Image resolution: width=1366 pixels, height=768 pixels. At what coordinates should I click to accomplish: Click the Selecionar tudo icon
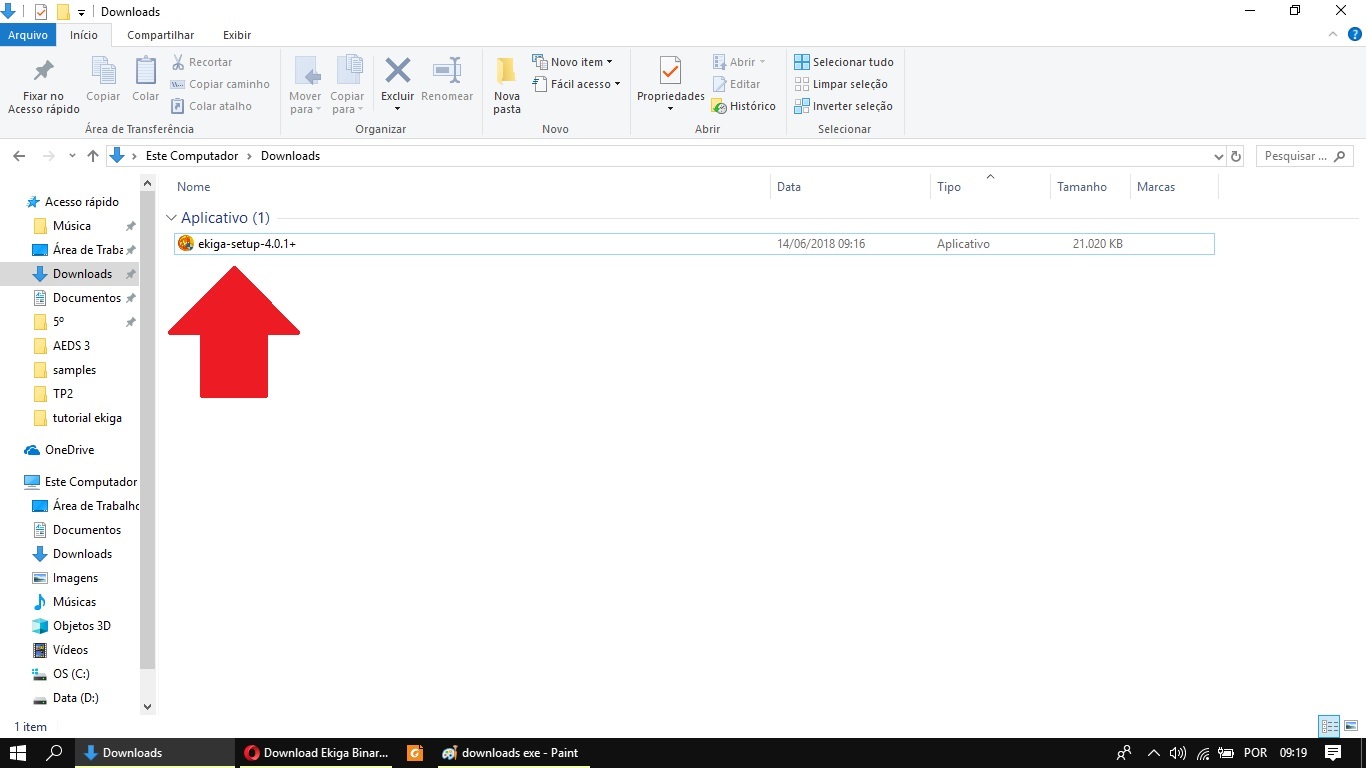tap(802, 62)
